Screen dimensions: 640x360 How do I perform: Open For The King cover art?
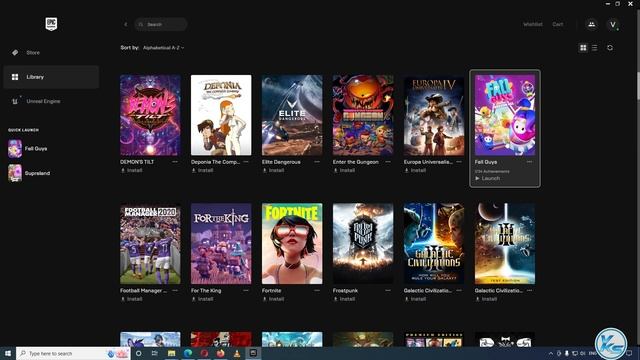(x=221, y=244)
